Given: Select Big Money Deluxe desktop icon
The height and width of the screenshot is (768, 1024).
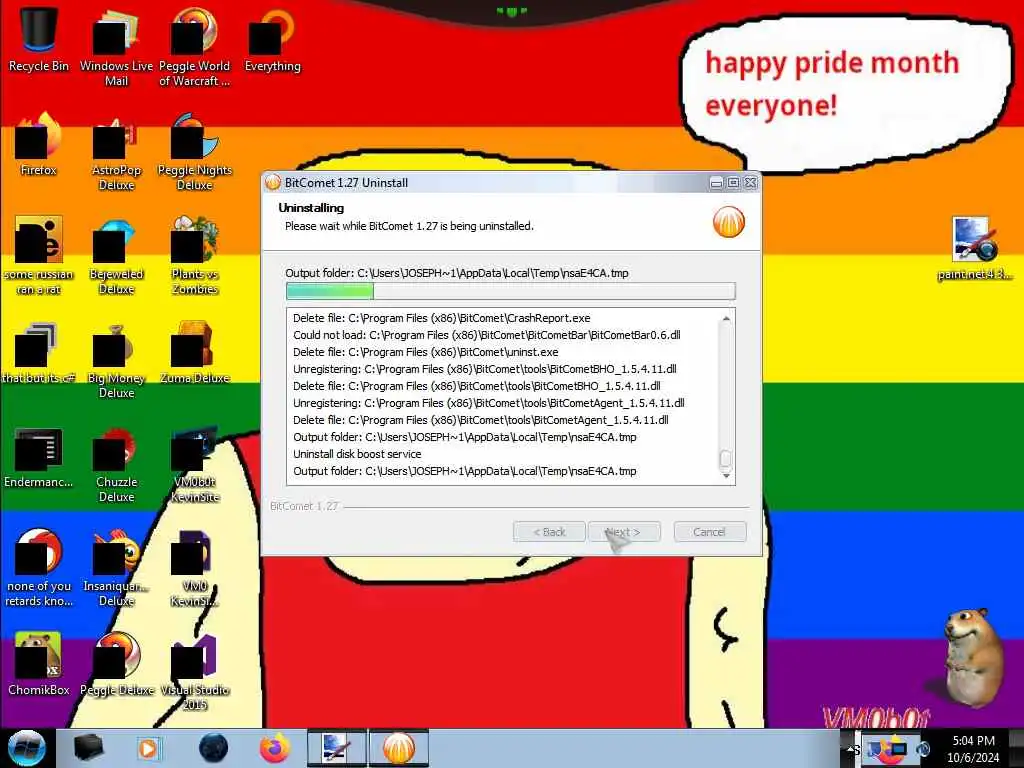Looking at the screenshot, I should pos(116,359).
